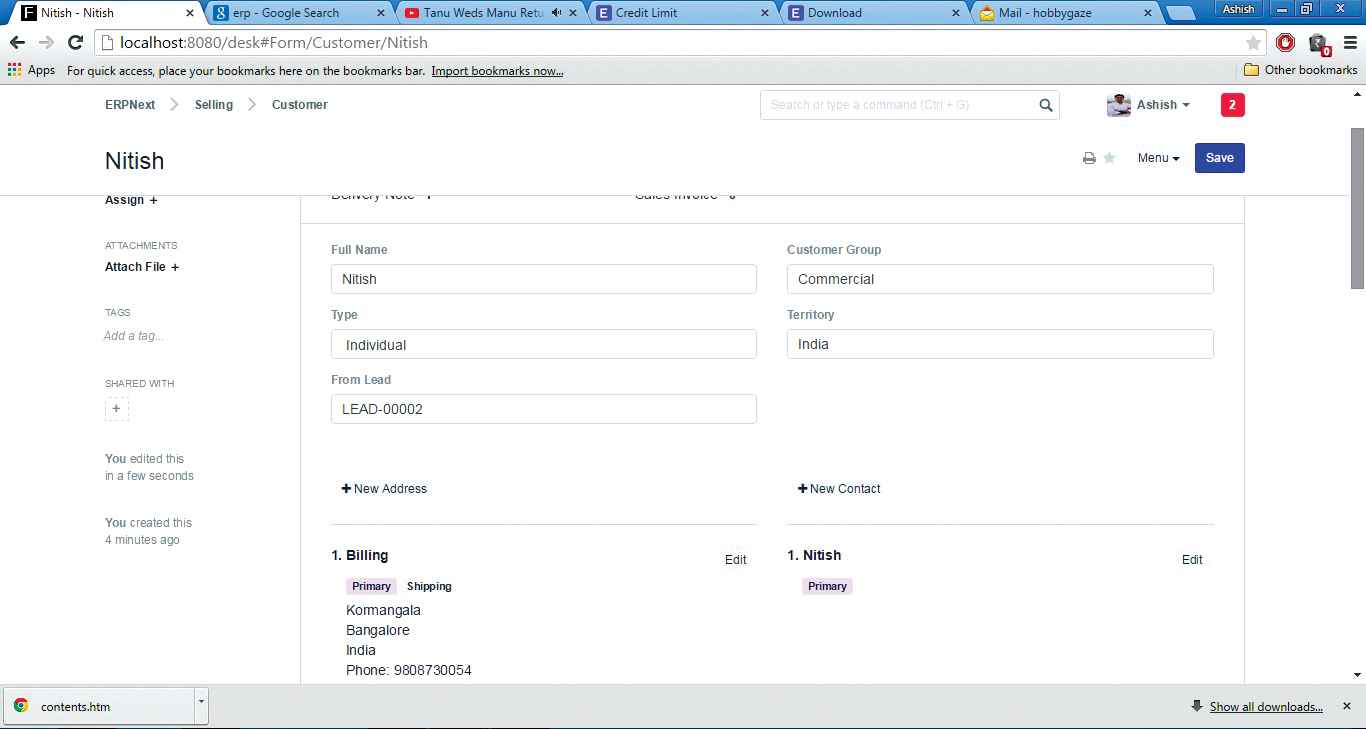Click the page's vertical scrollbar thumb

click(x=1357, y=208)
